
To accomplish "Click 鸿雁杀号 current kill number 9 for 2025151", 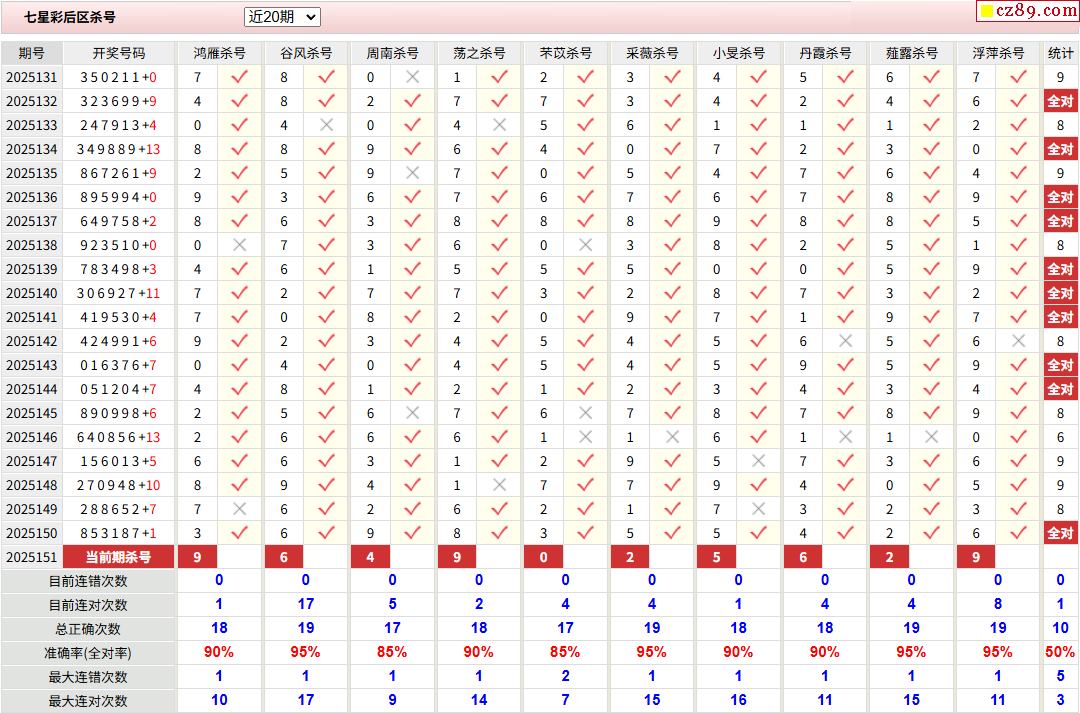I will coord(198,557).
